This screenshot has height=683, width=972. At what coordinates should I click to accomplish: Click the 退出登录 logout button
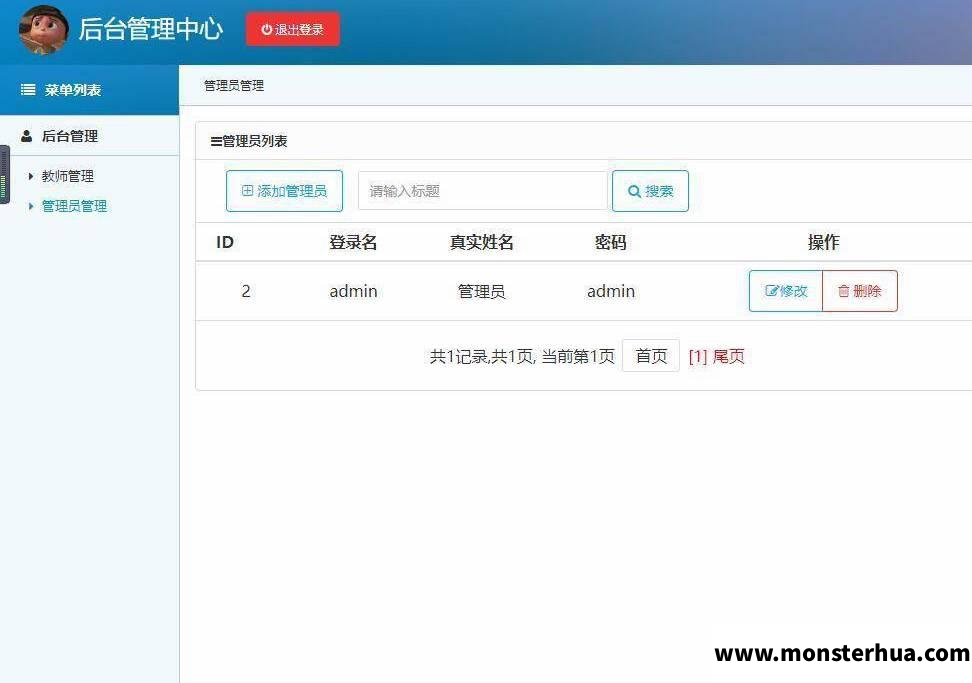[x=293, y=29]
